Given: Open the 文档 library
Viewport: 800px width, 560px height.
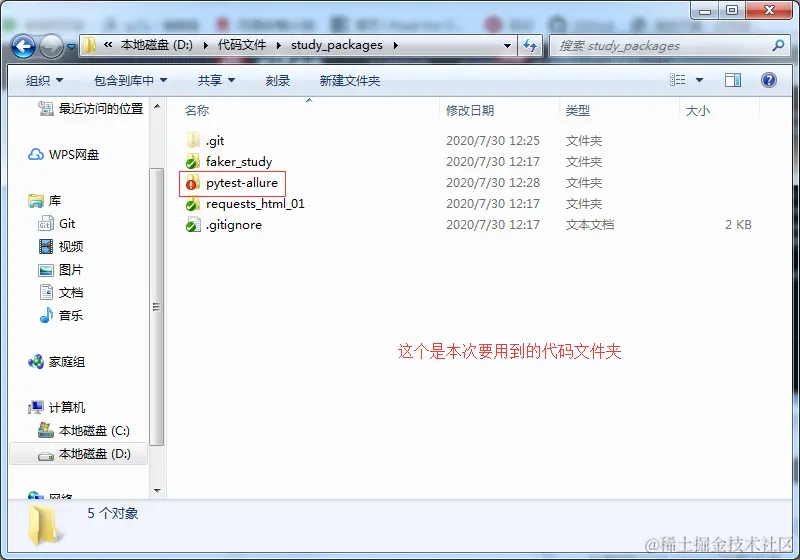Looking at the screenshot, I should [71, 292].
